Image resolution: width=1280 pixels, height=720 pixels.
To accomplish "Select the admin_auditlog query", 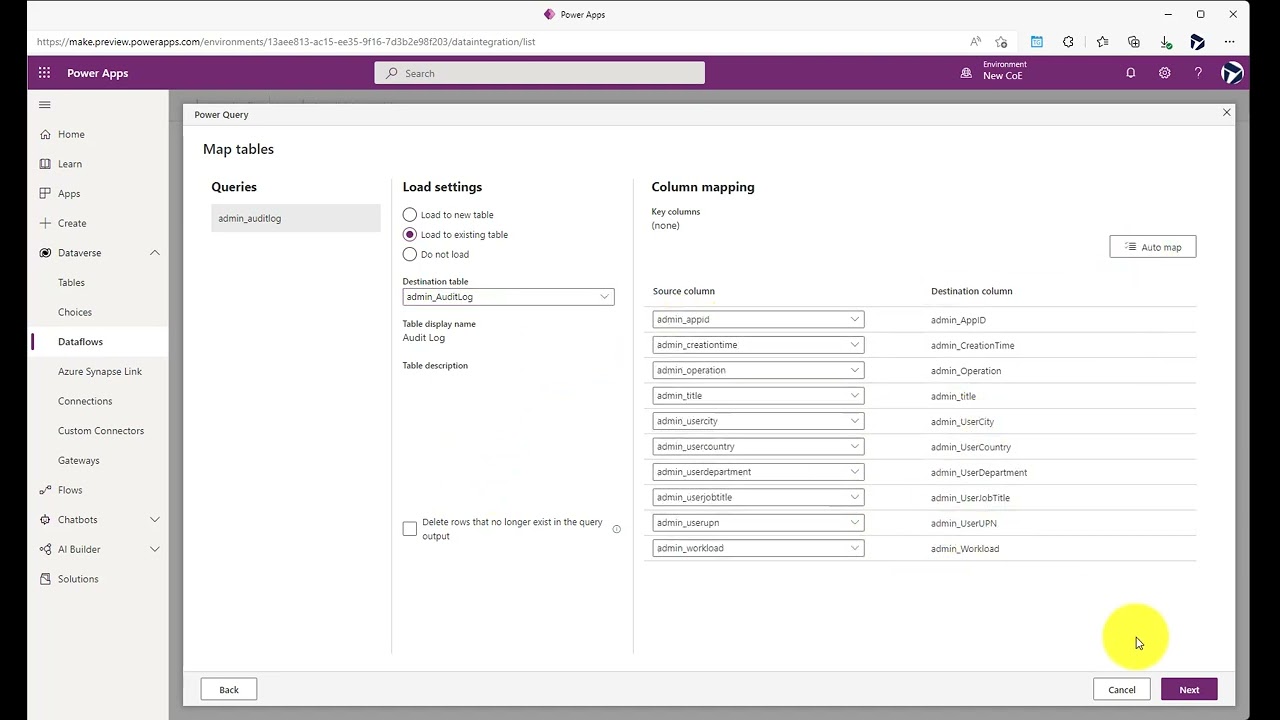I will (x=296, y=218).
